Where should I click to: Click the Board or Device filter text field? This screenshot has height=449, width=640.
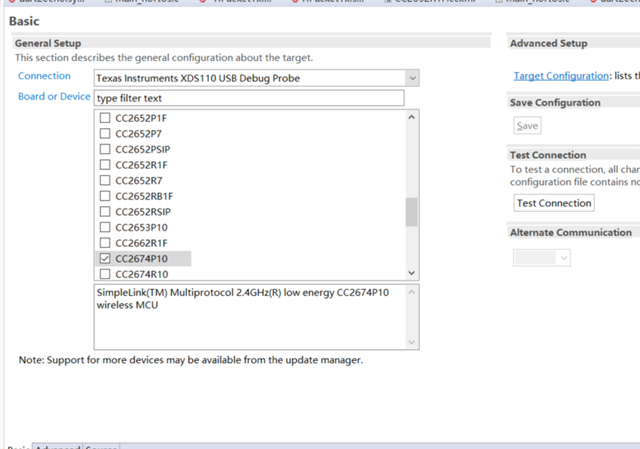(x=249, y=98)
